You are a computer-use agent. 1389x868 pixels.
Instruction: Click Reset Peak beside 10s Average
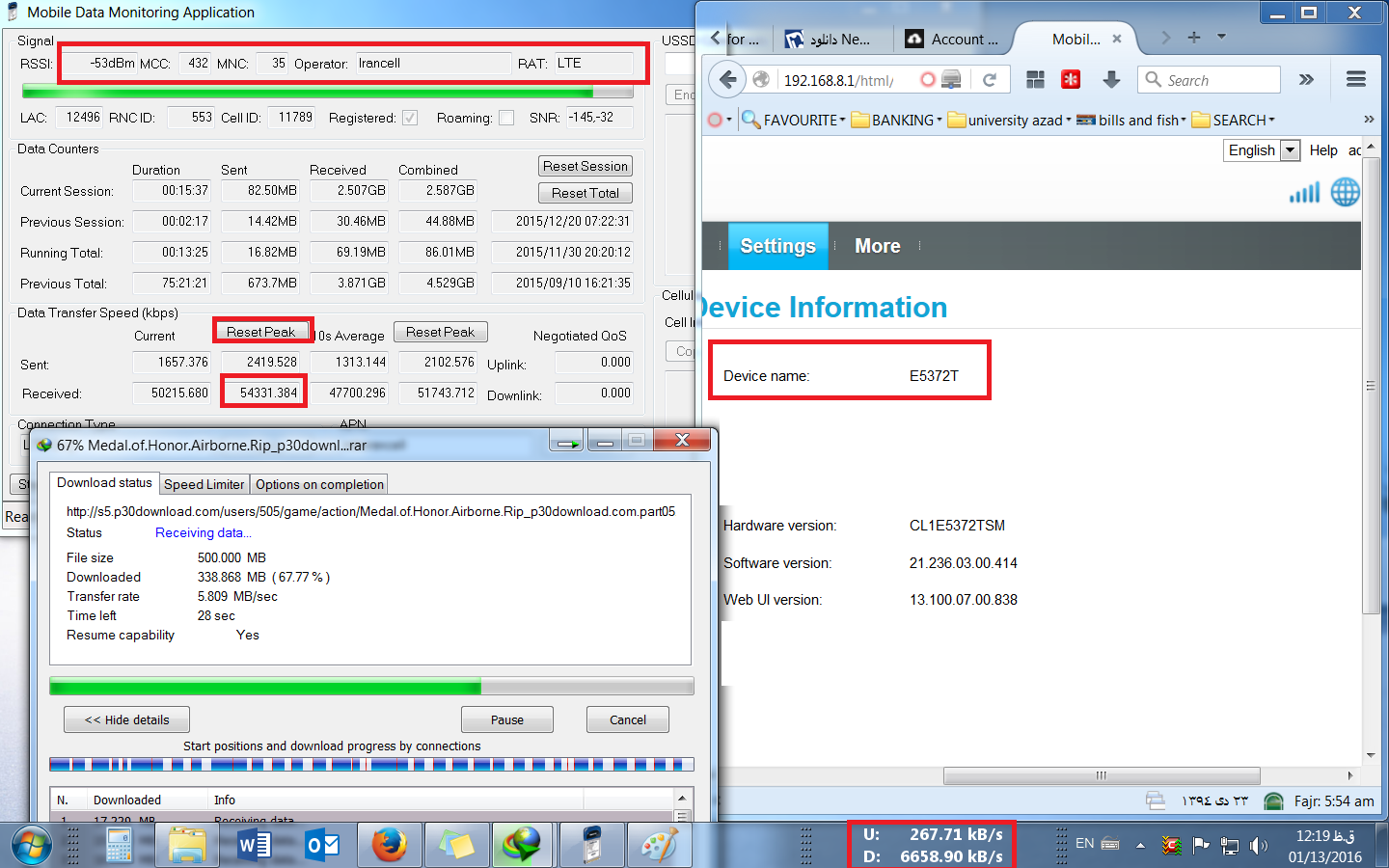click(440, 332)
